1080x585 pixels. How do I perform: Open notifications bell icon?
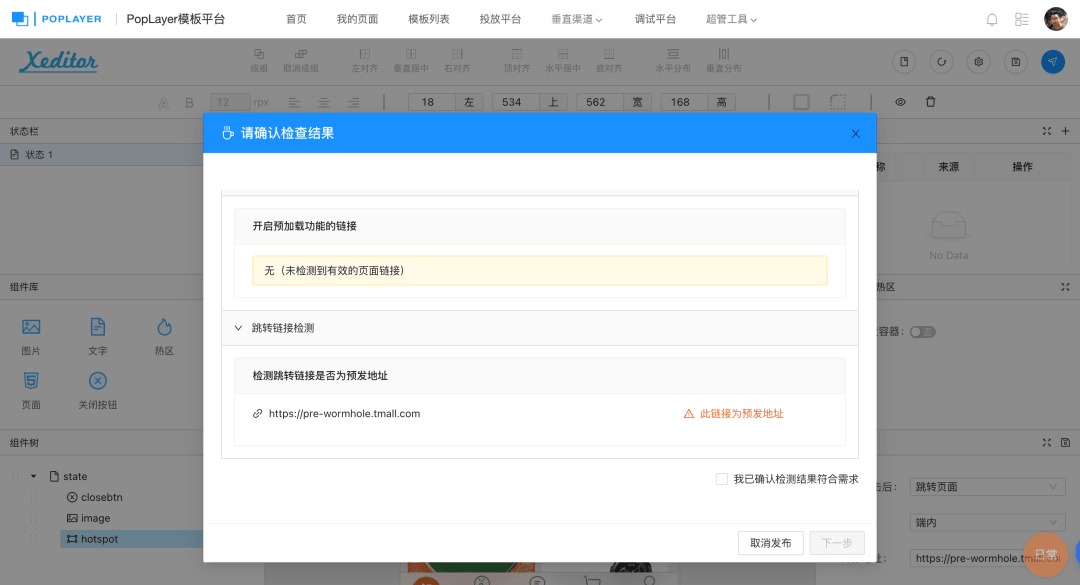[992, 19]
